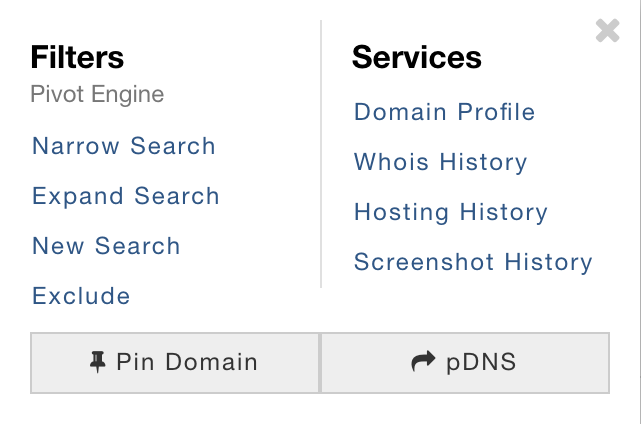
Task: Click the 'pDNS' label text in the button
Action: coord(481,363)
